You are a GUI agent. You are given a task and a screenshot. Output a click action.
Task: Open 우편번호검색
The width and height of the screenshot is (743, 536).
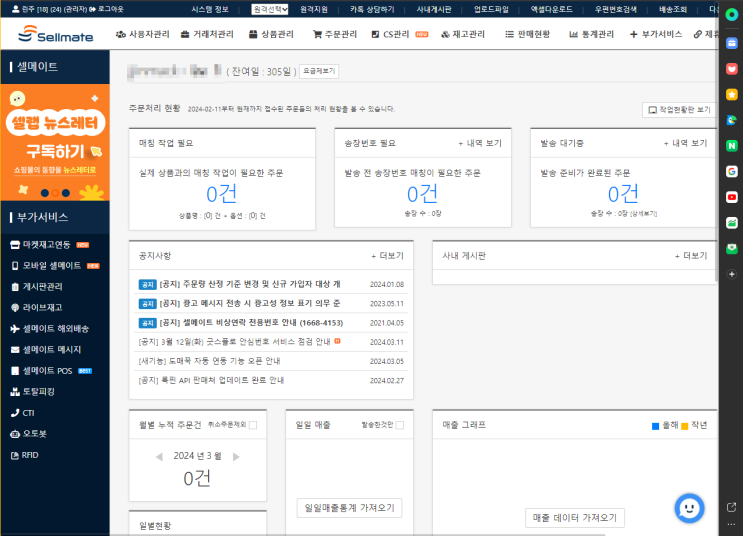pos(616,9)
